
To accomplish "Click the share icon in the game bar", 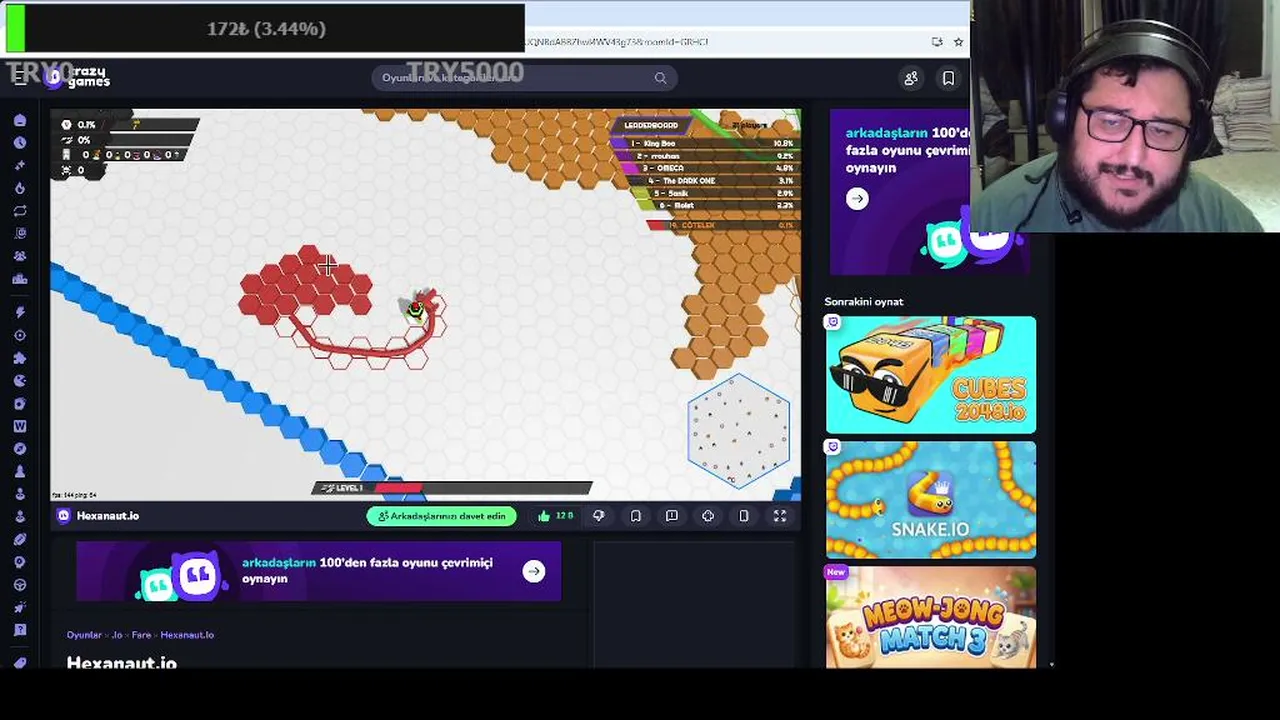I will pos(708,516).
